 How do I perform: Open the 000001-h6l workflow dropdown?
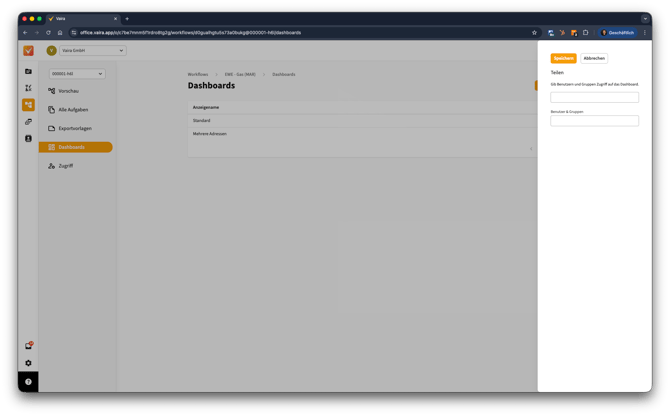78,74
